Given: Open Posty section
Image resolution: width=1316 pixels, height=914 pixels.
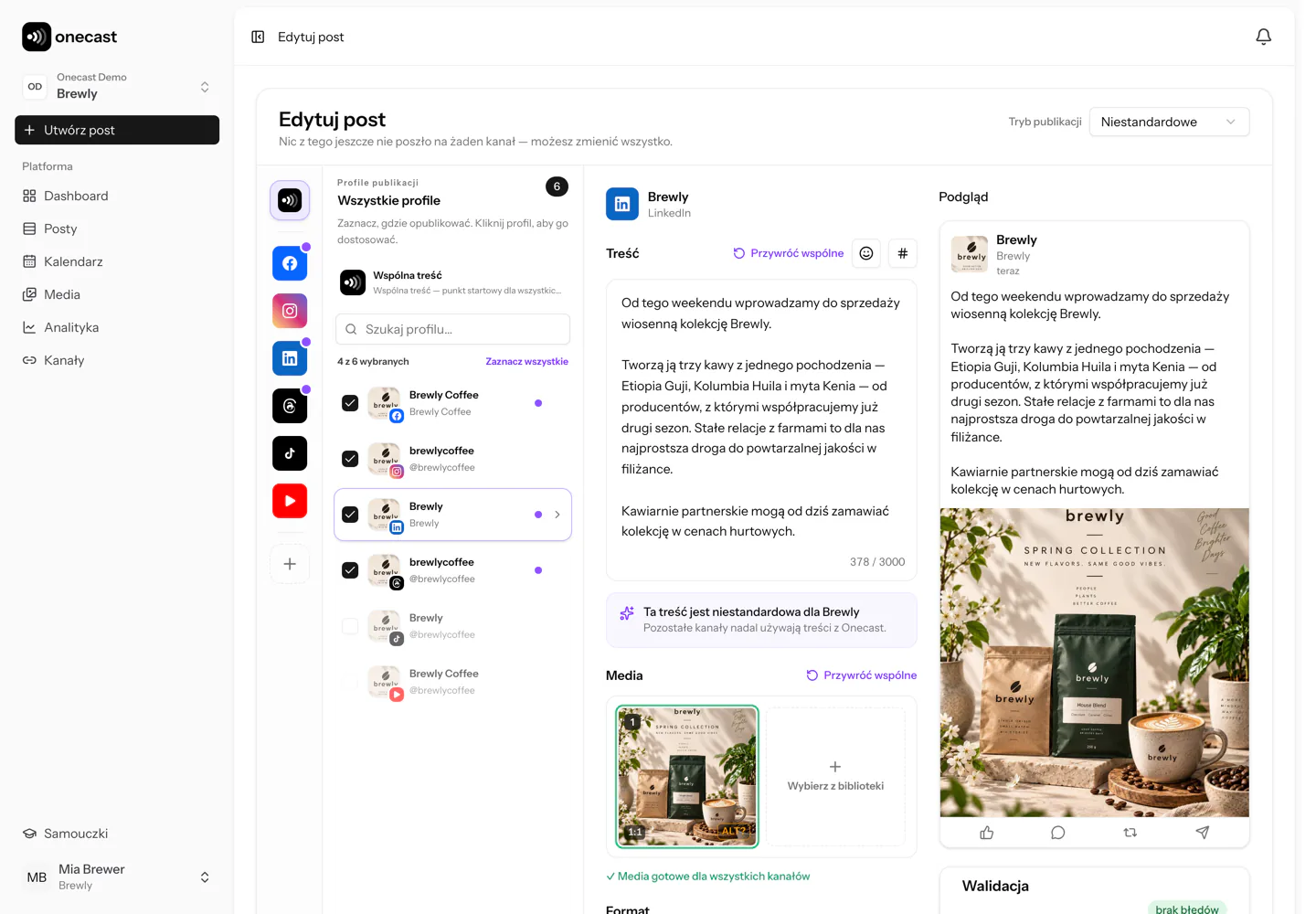Looking at the screenshot, I should click(x=117, y=228).
